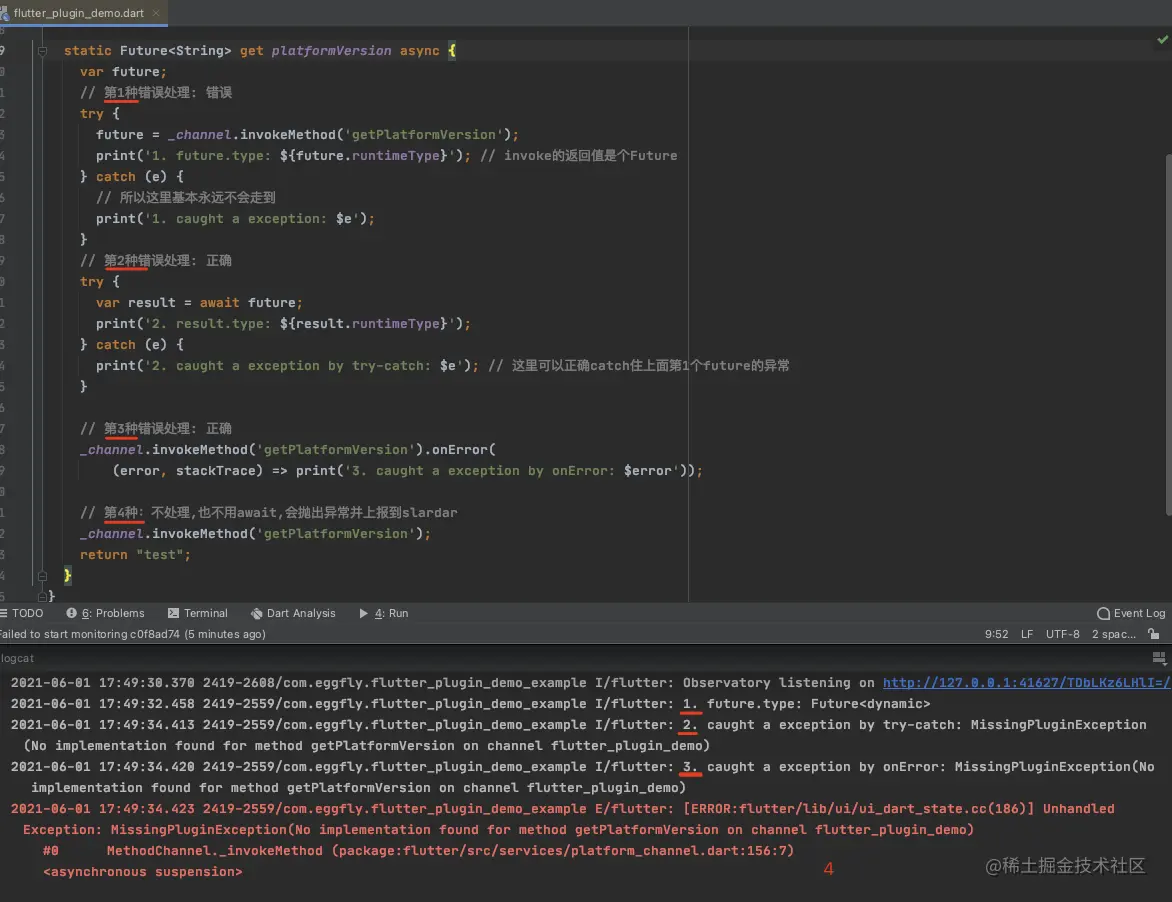
Task: Click the 'getPlatformVersion' string in future assignment
Action: click(x=424, y=135)
